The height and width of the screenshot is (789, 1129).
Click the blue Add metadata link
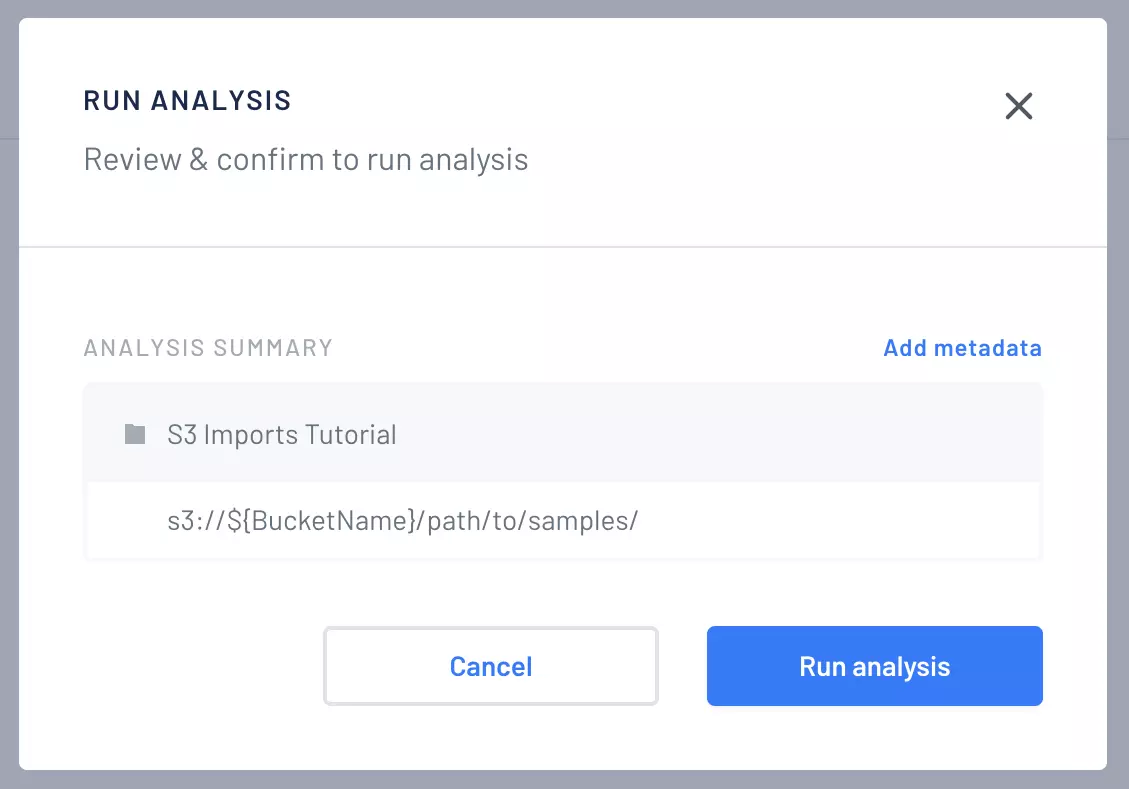pyautogui.click(x=962, y=348)
